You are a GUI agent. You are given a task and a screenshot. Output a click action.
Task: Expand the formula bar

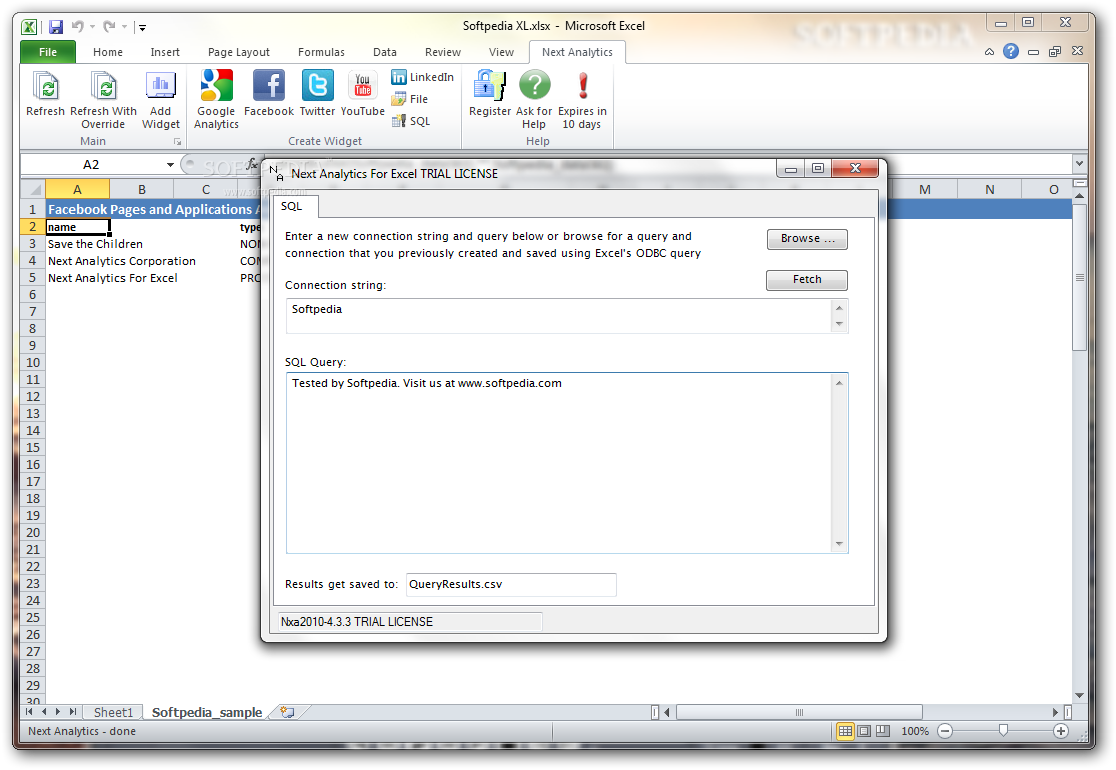click(1080, 164)
